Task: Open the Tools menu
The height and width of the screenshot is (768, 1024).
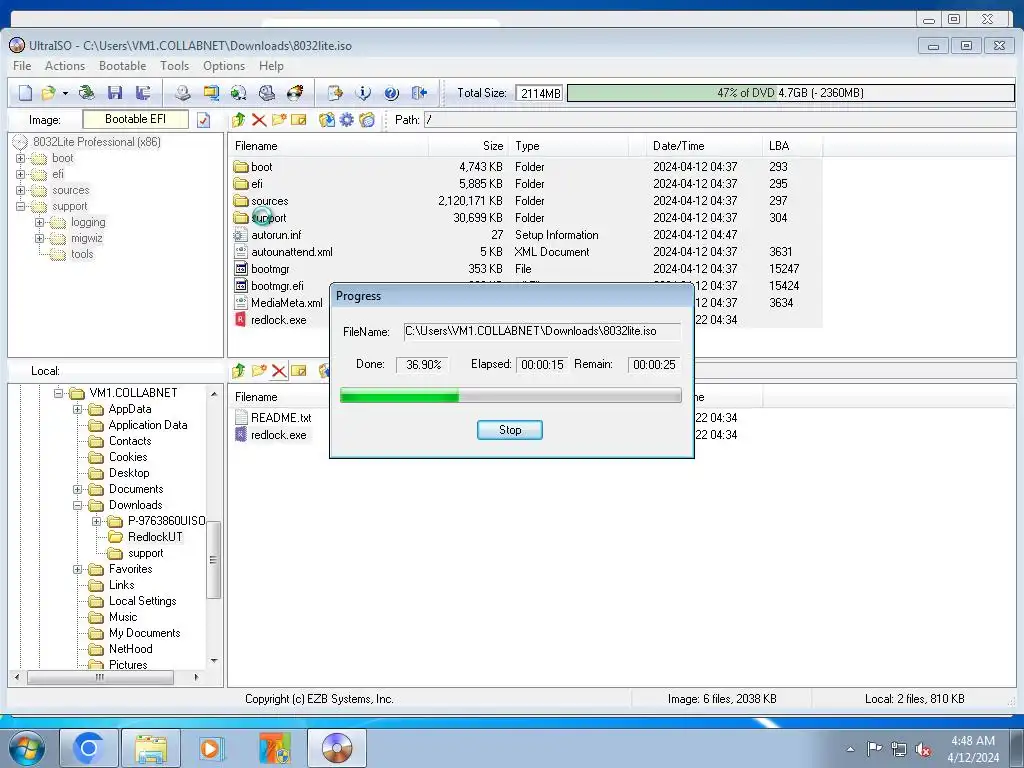Action: [174, 66]
